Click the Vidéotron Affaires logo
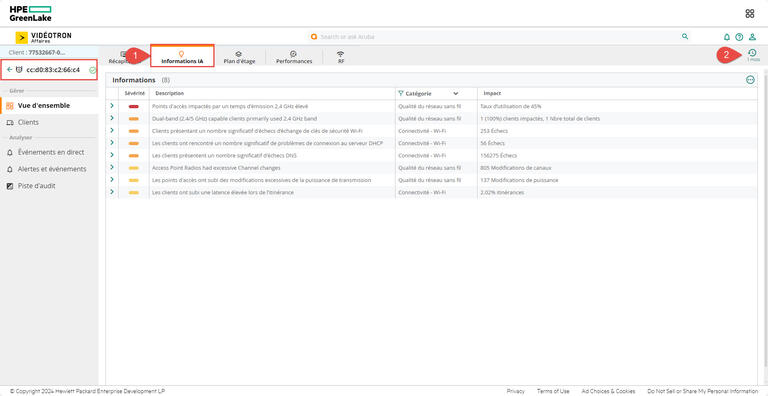The image size is (768, 396). (x=44, y=37)
